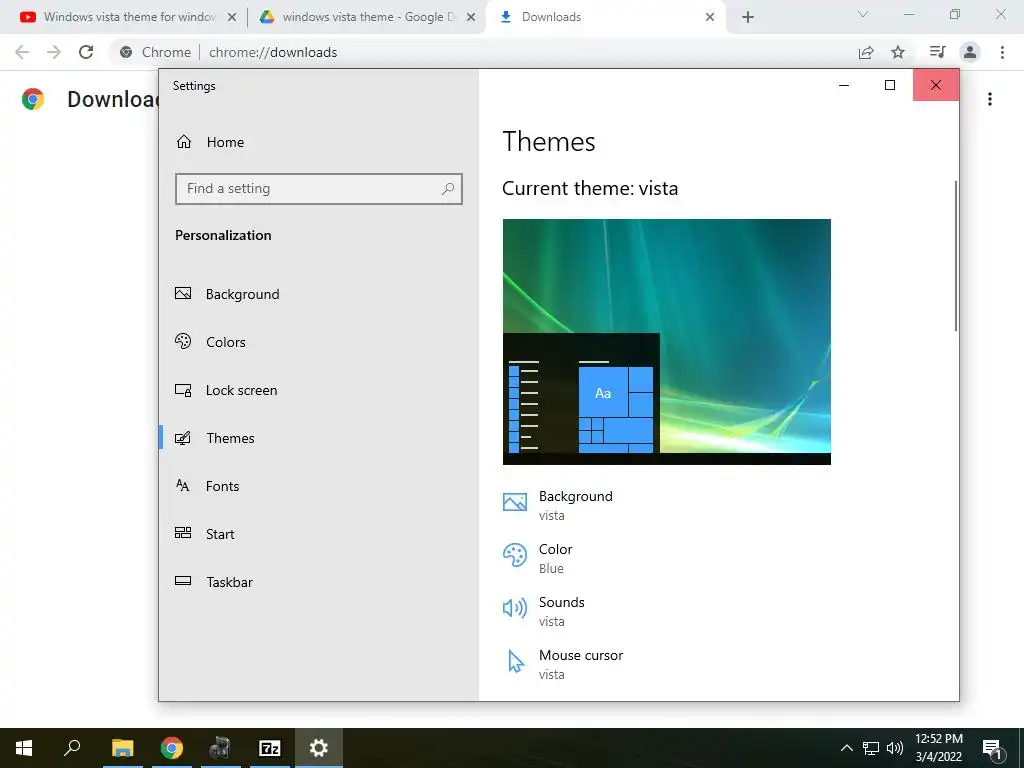Open taskbar search
Image resolution: width=1024 pixels, height=768 pixels.
72,748
